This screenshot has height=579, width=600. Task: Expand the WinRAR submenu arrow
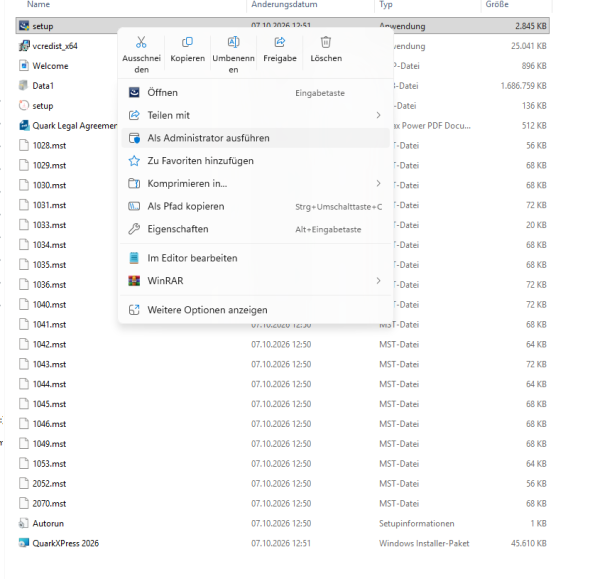pos(378,281)
